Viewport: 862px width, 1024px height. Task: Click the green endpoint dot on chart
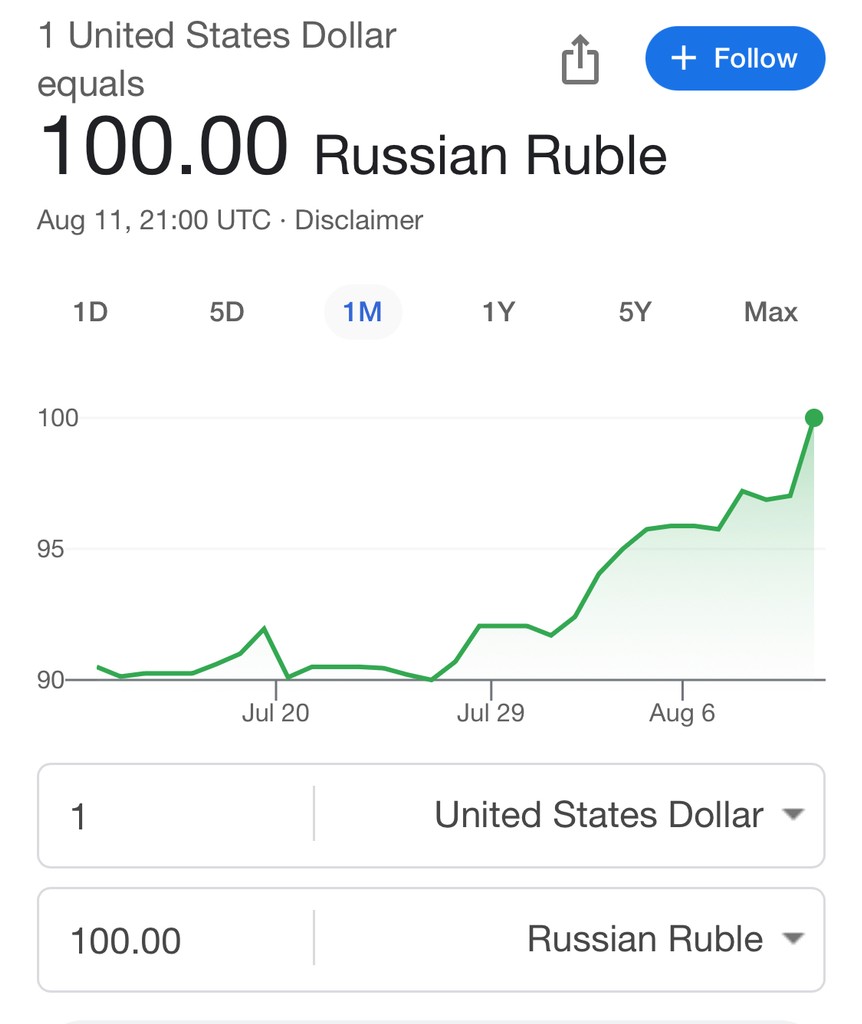pyautogui.click(x=814, y=418)
